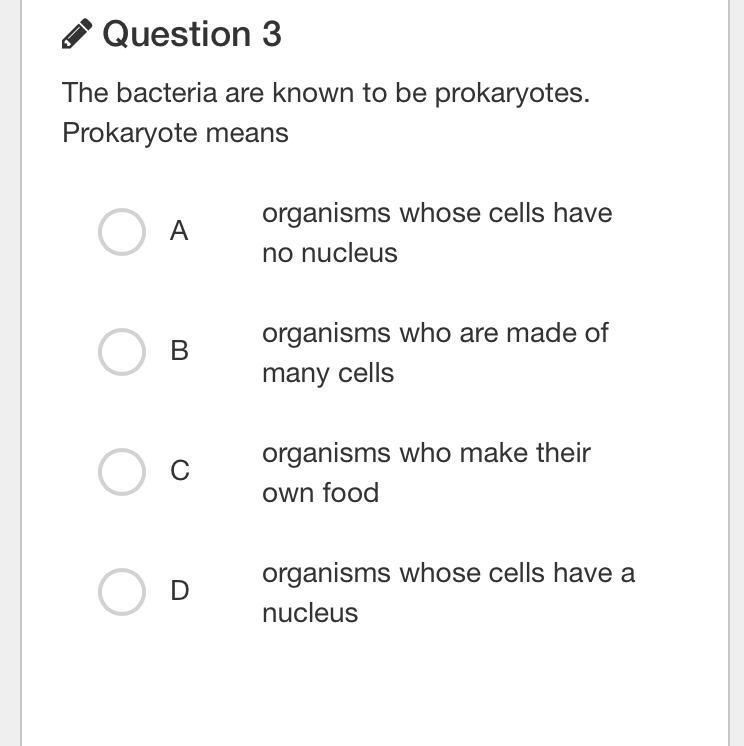Click the words 'own food' in option C
The width and height of the screenshot is (744, 746).
[320, 493]
